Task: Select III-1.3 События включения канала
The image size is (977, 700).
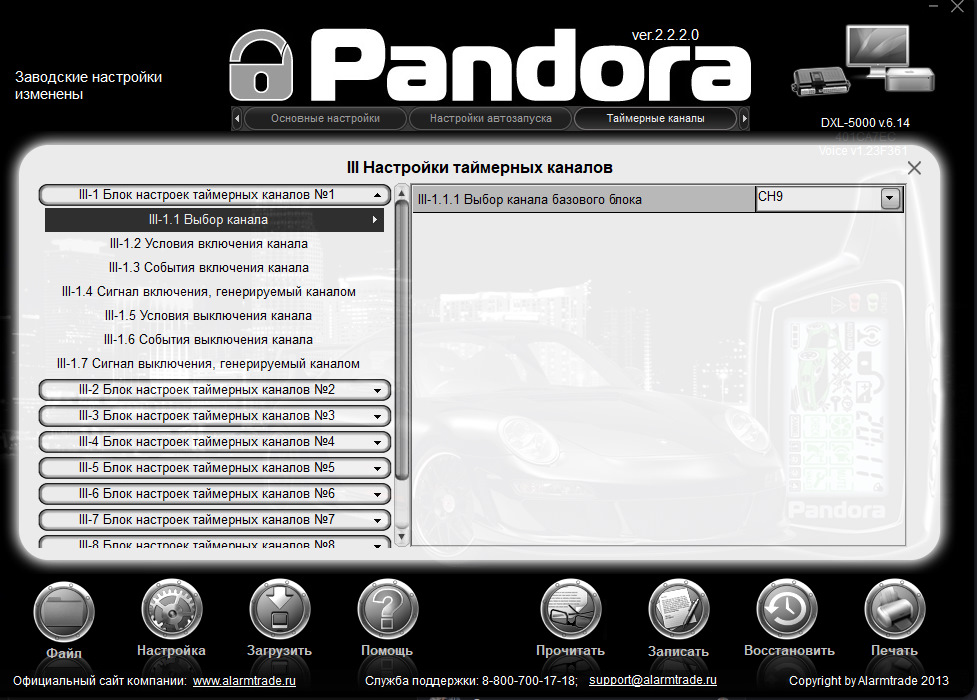Action: [209, 267]
